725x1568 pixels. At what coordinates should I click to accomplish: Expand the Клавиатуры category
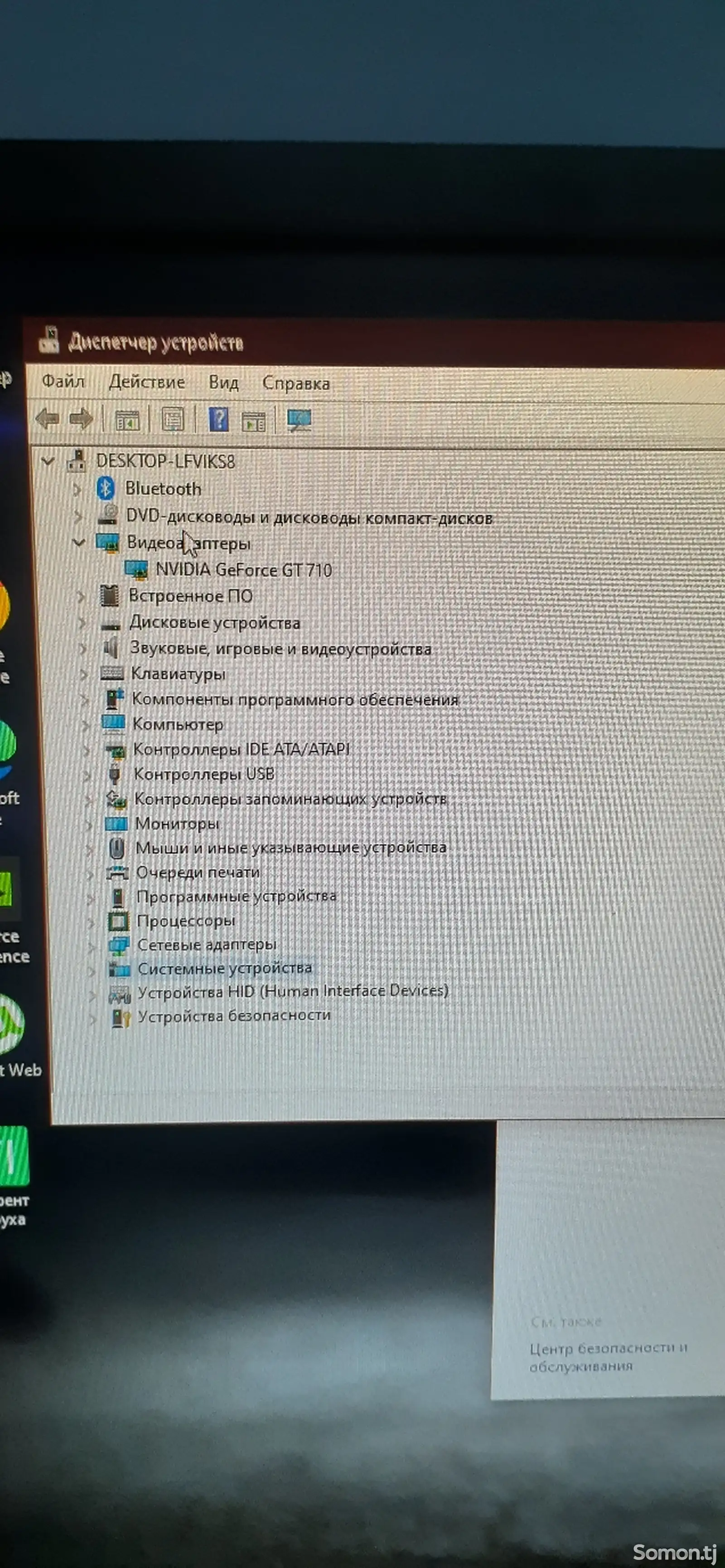coord(83,674)
